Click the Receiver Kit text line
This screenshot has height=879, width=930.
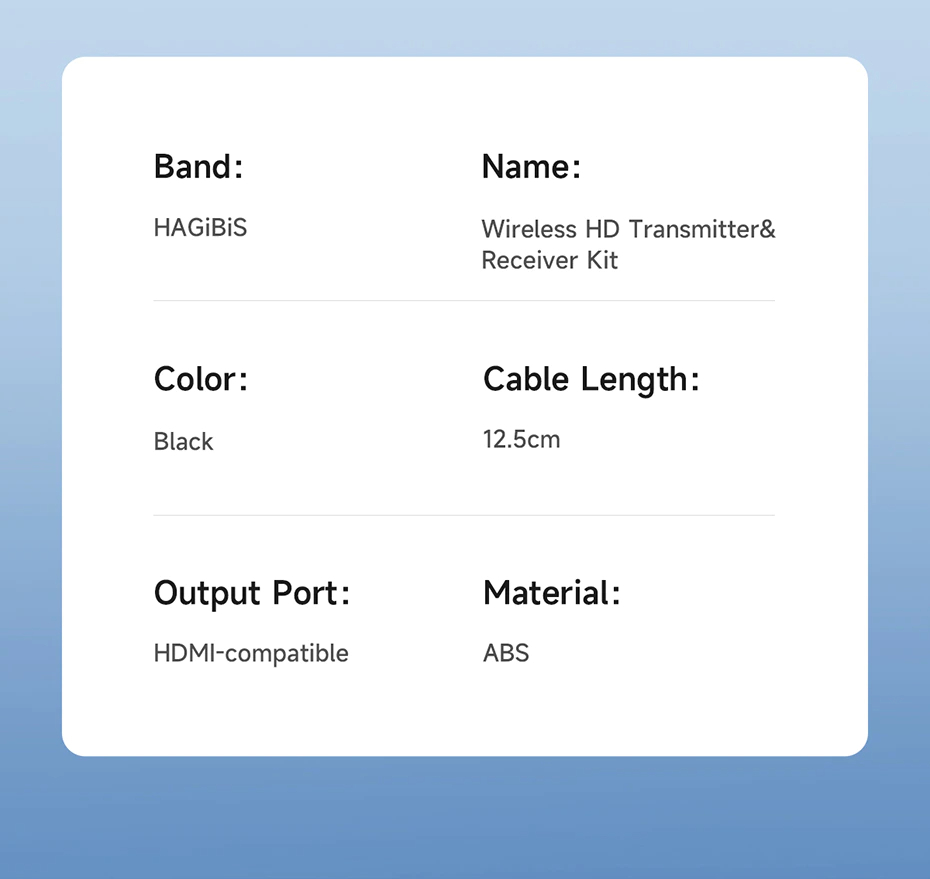click(549, 261)
